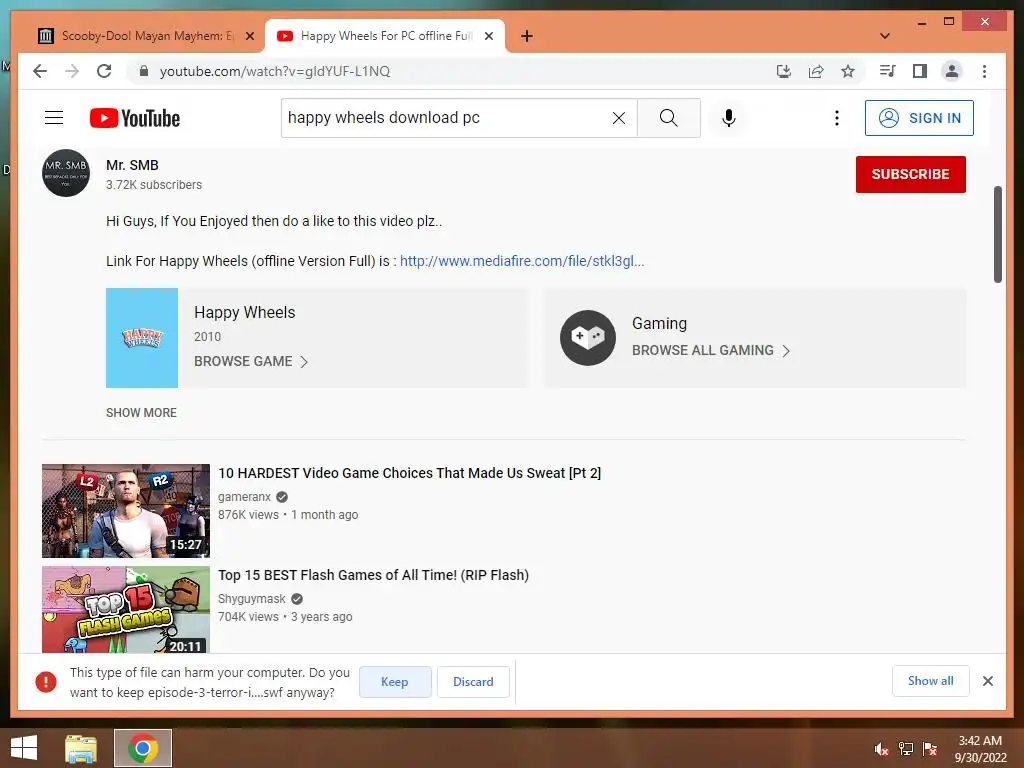Open the Action Center flag icon
The height and width of the screenshot is (768, 1024).
point(930,749)
